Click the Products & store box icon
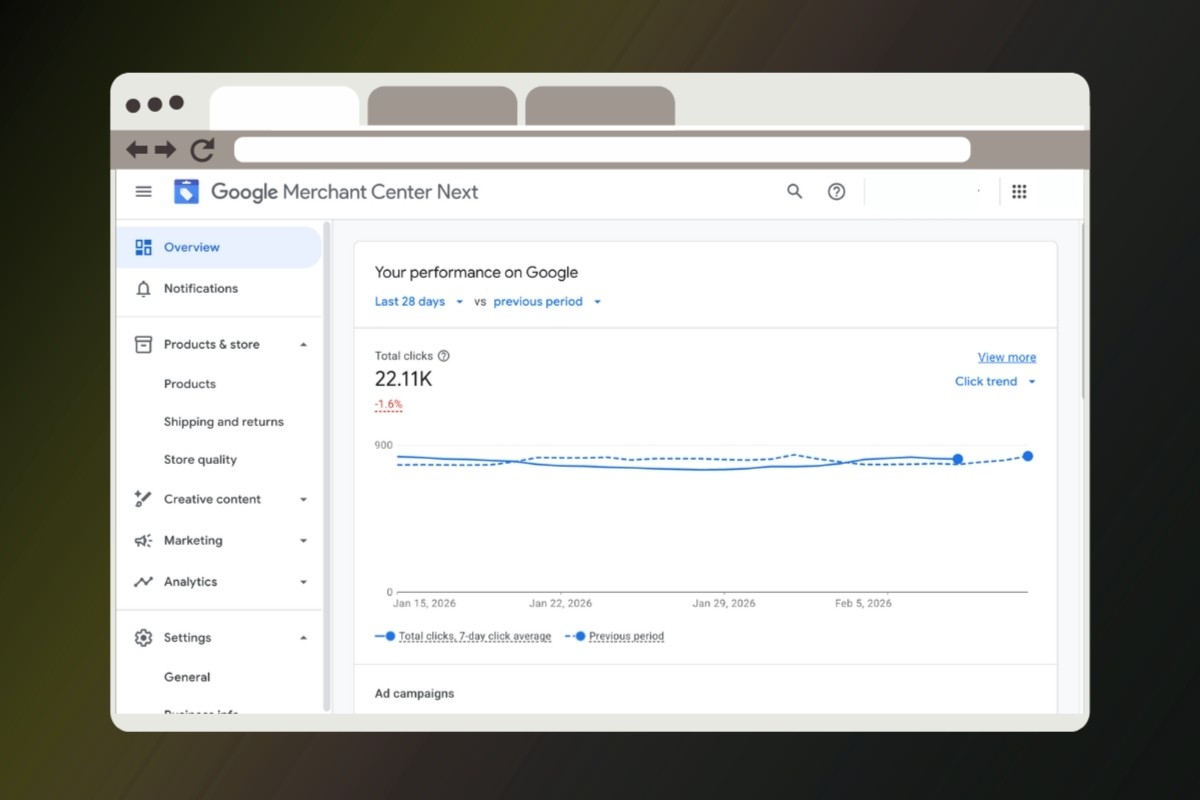The width and height of the screenshot is (1200, 800). (143, 344)
